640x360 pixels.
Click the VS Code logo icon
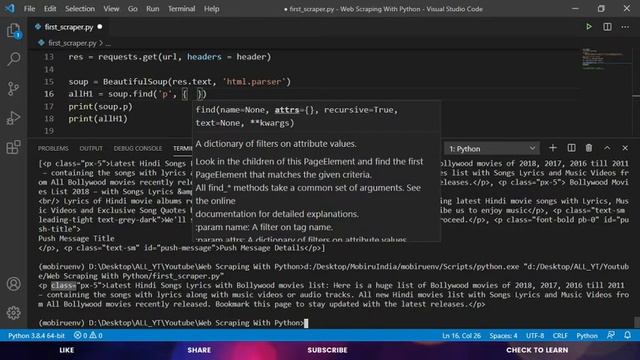click(x=10, y=9)
